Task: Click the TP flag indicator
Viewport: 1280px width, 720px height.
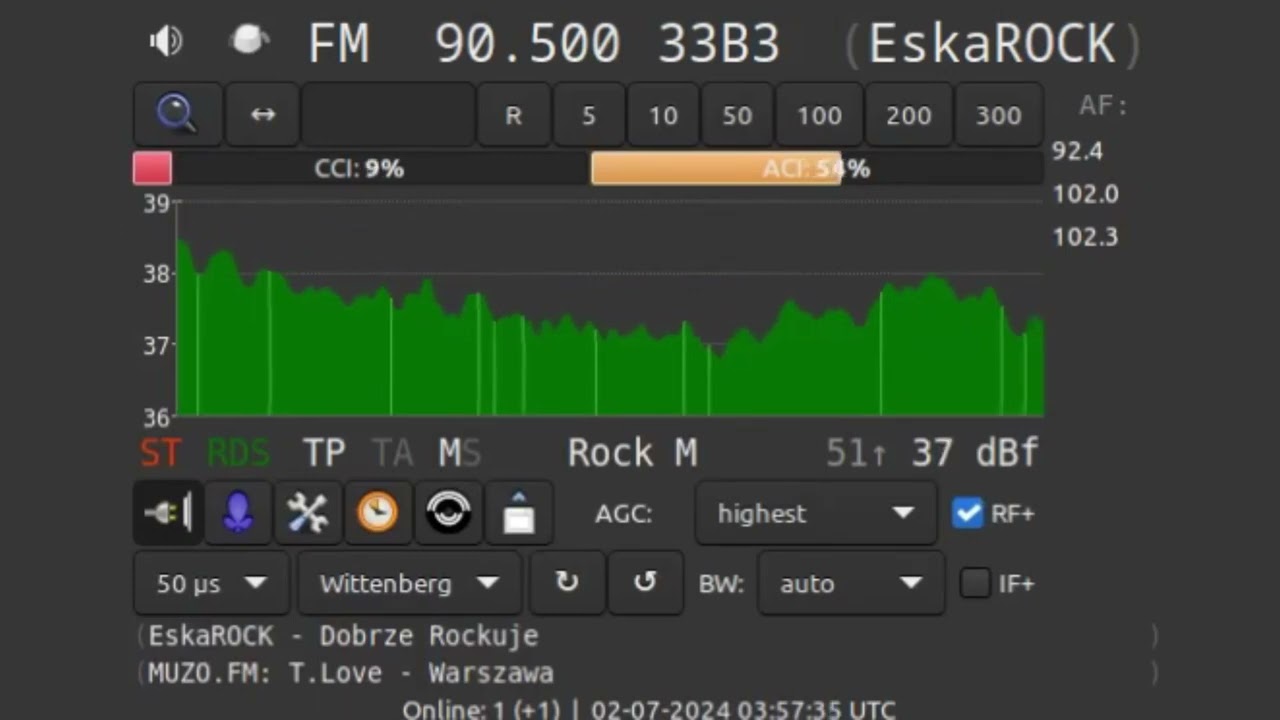Action: coord(324,453)
